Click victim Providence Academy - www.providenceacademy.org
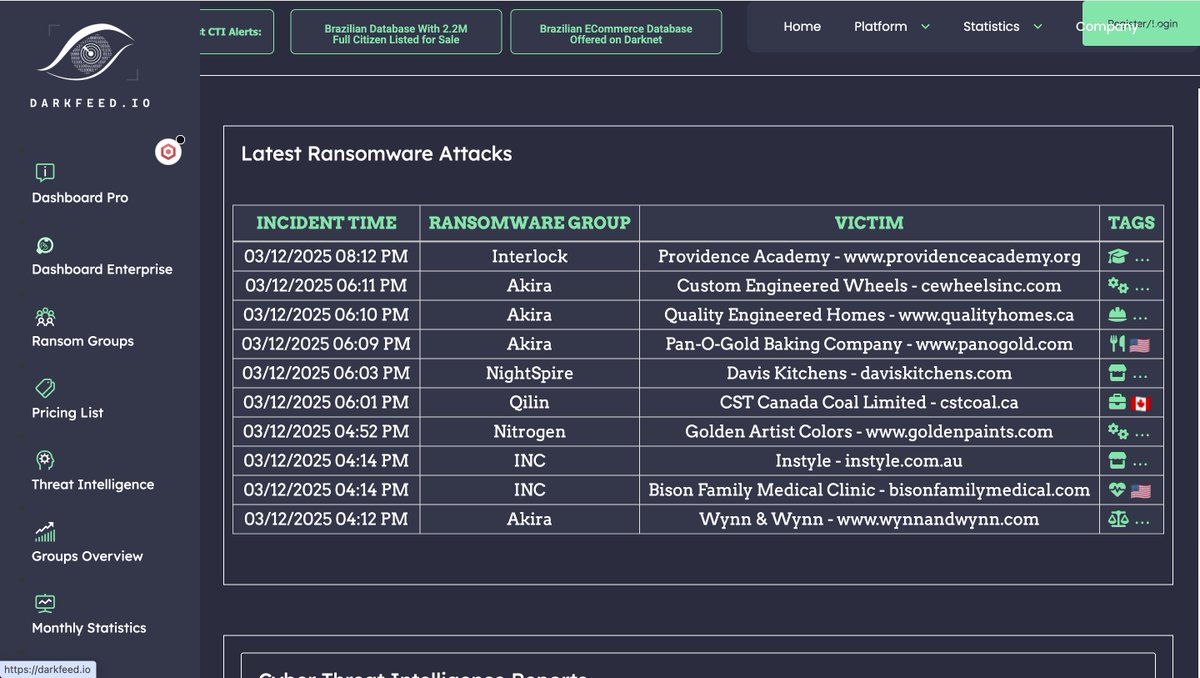The height and width of the screenshot is (678, 1200). pyautogui.click(x=869, y=257)
